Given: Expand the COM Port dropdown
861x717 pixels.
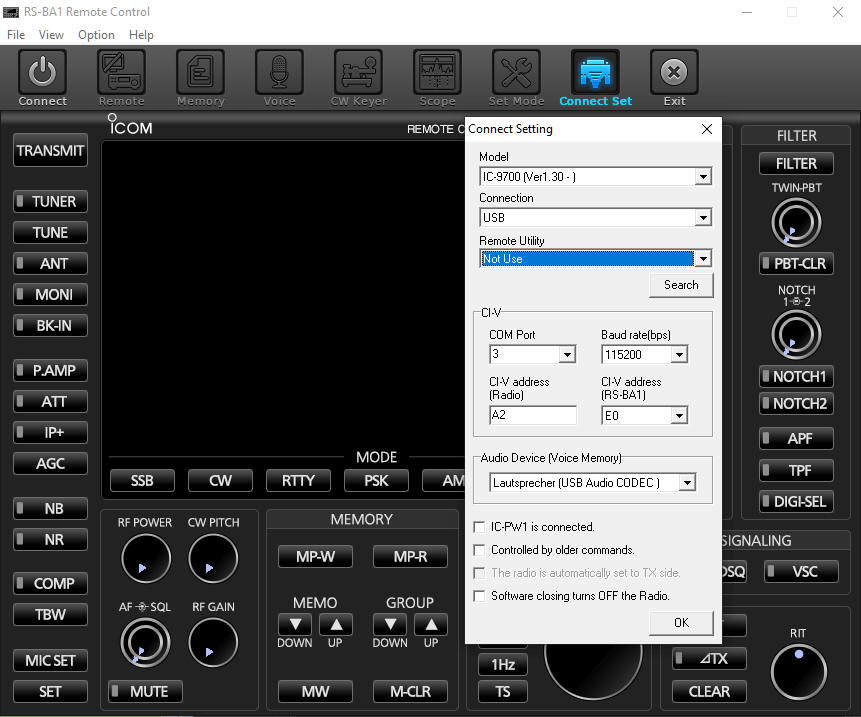Looking at the screenshot, I should [x=567, y=355].
